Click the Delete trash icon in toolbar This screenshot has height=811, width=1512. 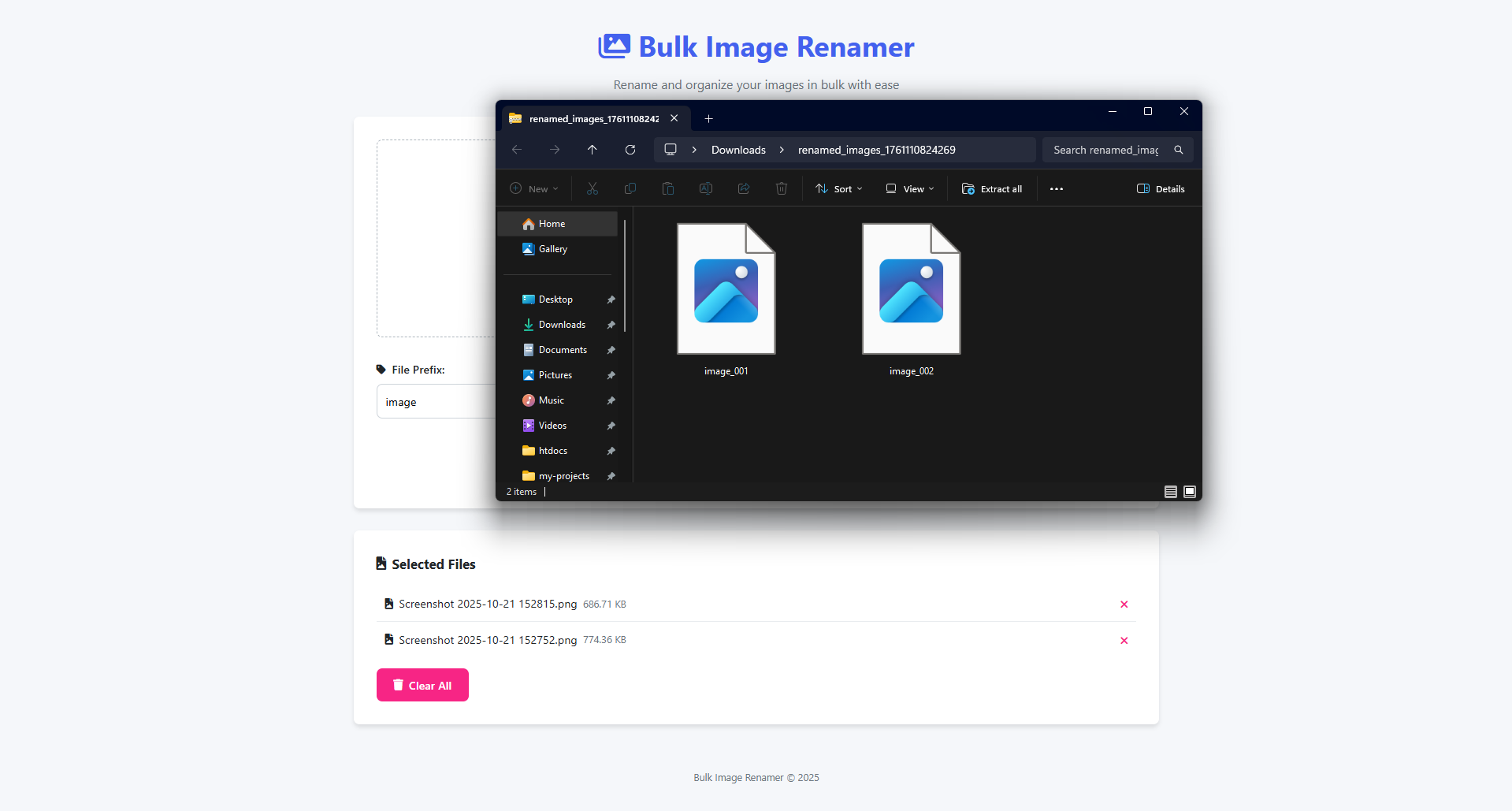click(782, 188)
